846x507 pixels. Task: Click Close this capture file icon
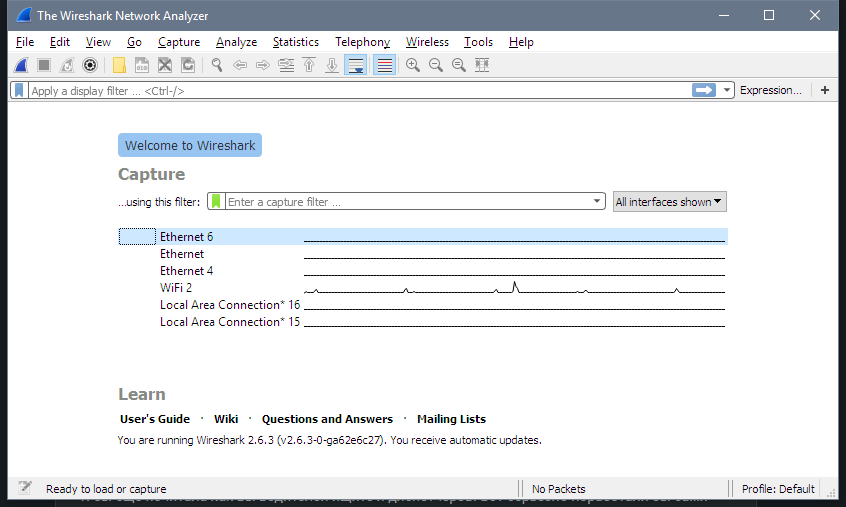click(165, 65)
